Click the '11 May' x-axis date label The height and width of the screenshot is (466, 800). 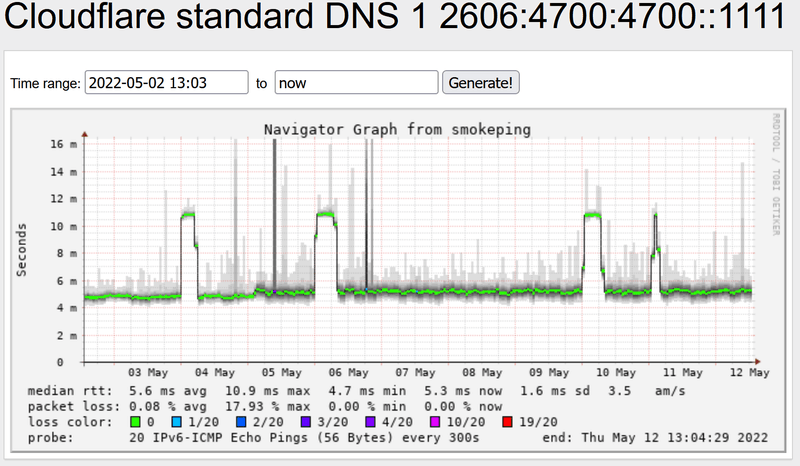coord(683,373)
